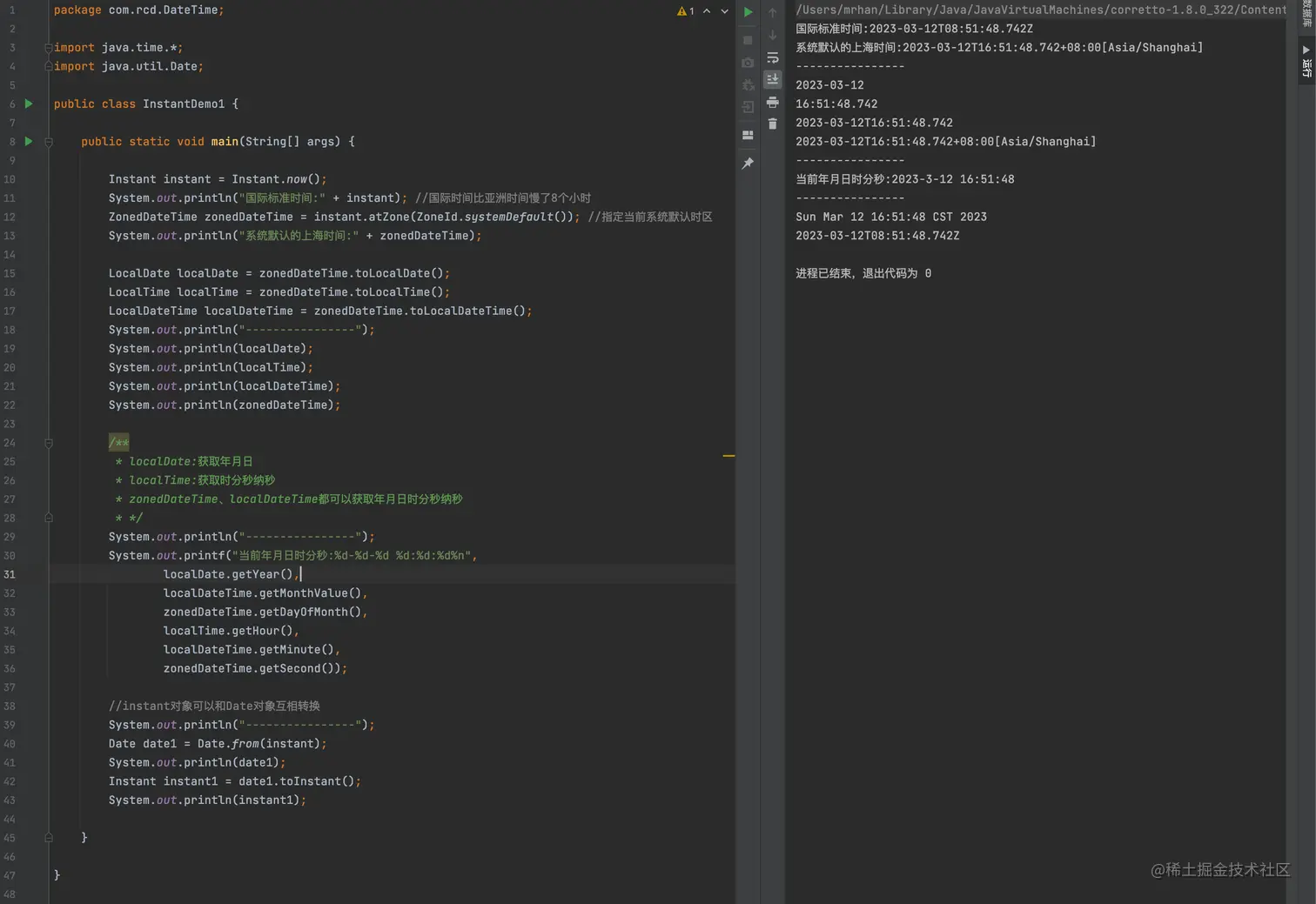1316x904 pixels.
Task: Jump to the next highlighted problem arrow
Action: pyautogui.click(x=724, y=11)
